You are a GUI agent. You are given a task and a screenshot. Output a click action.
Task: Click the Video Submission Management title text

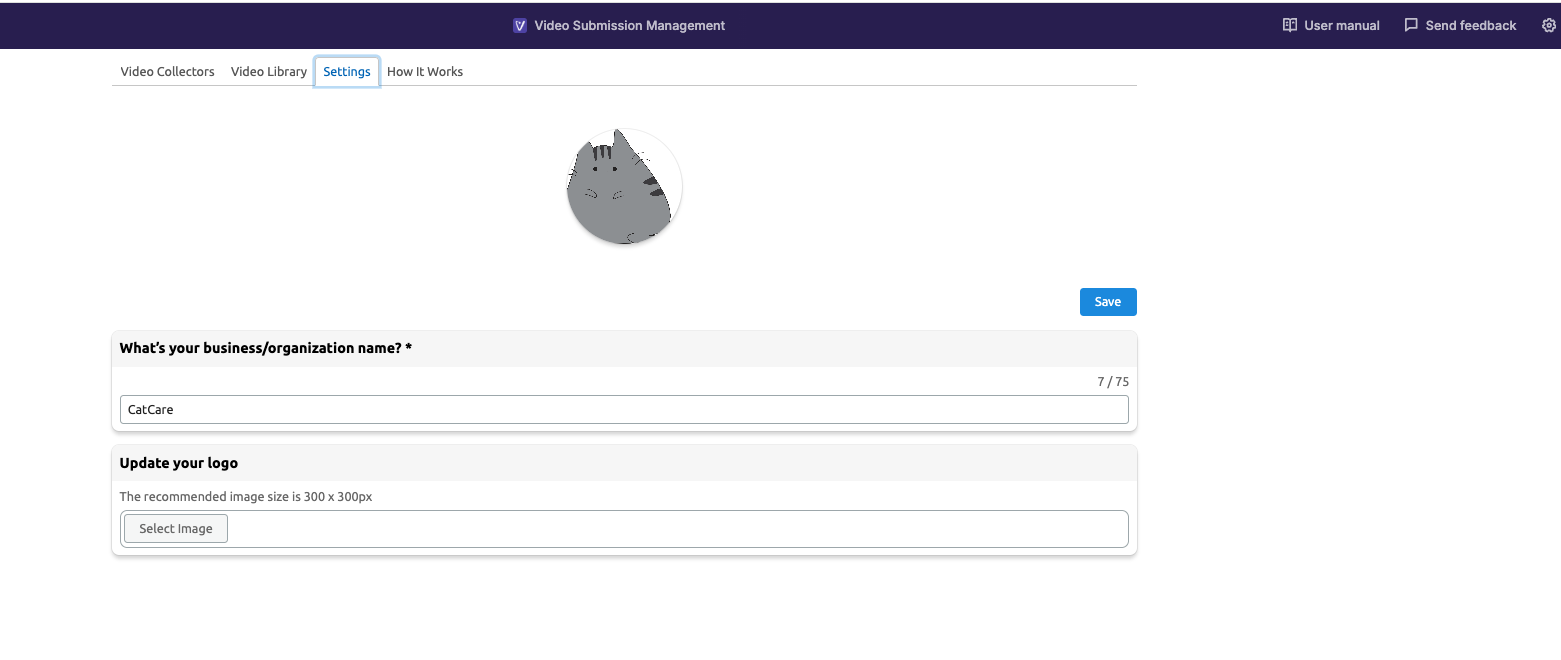point(629,25)
